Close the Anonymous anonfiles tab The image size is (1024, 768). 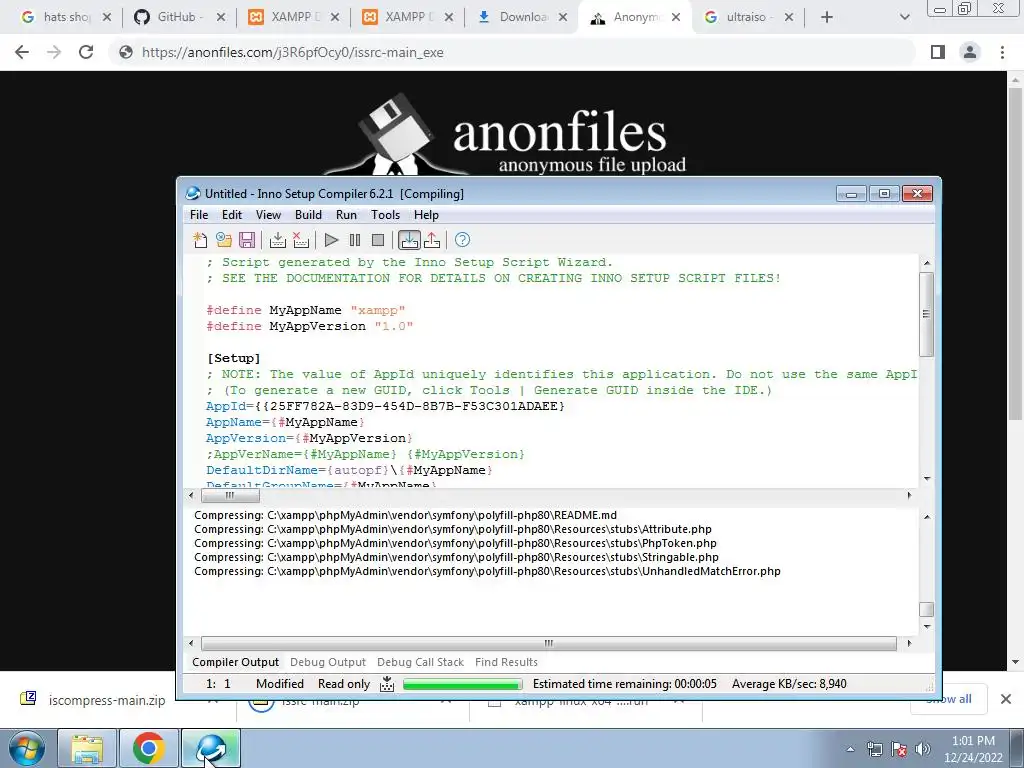pos(676,18)
